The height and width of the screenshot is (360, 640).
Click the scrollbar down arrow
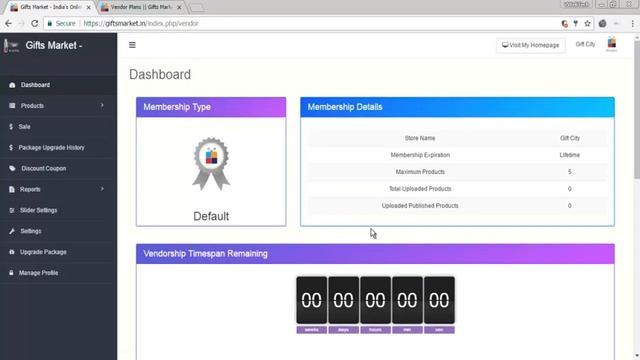[x=637, y=357]
